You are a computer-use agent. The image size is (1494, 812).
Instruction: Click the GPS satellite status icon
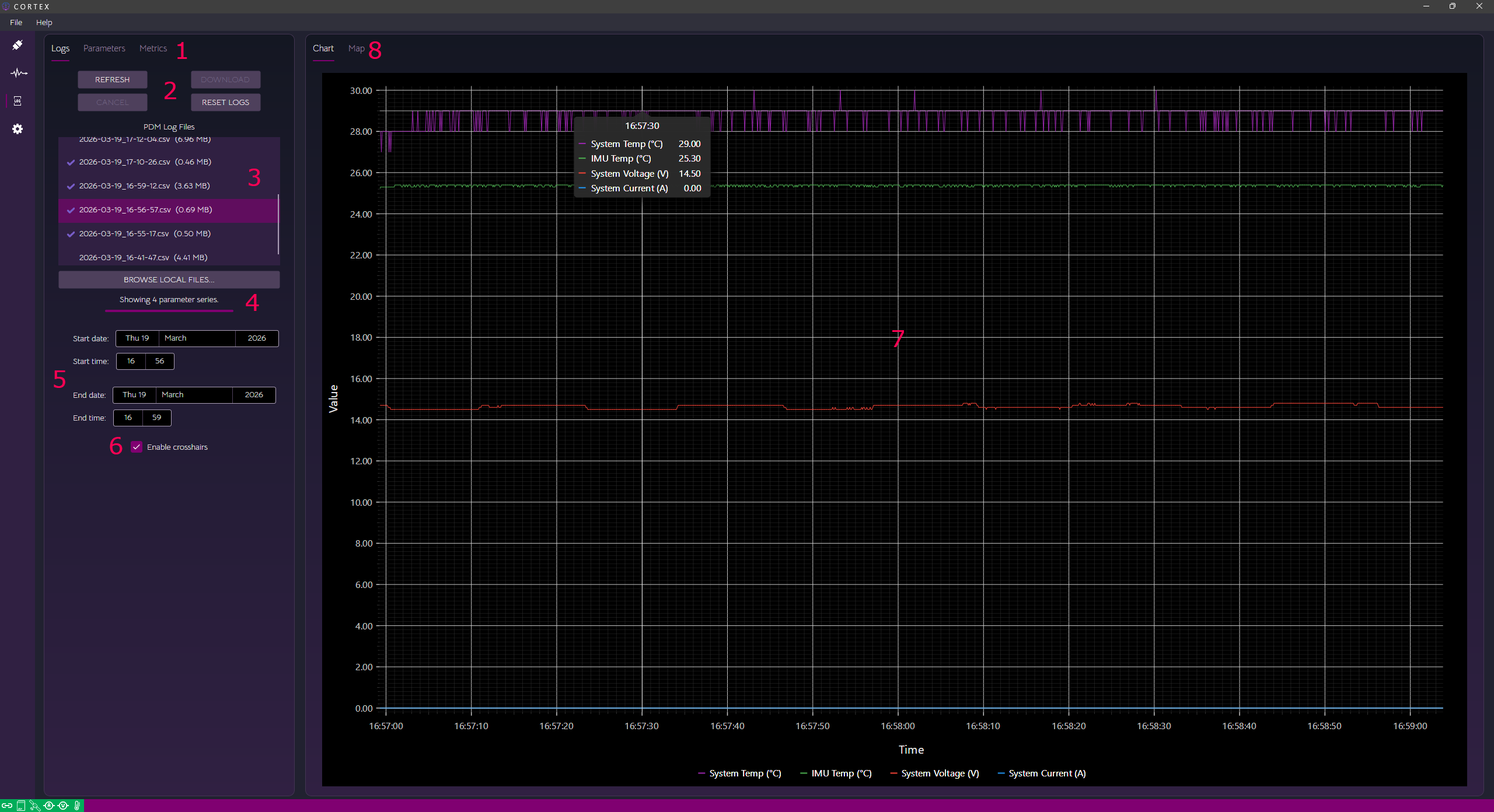[35, 806]
